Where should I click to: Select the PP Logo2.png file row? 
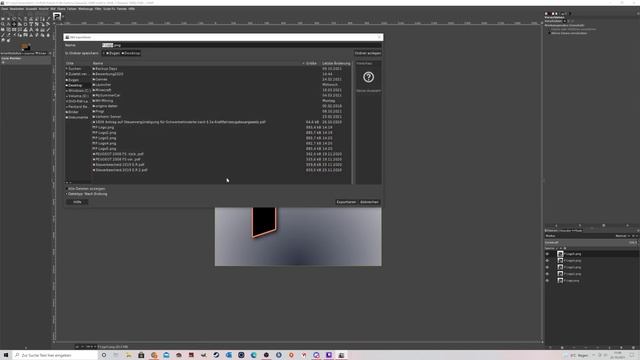[x=221, y=133]
